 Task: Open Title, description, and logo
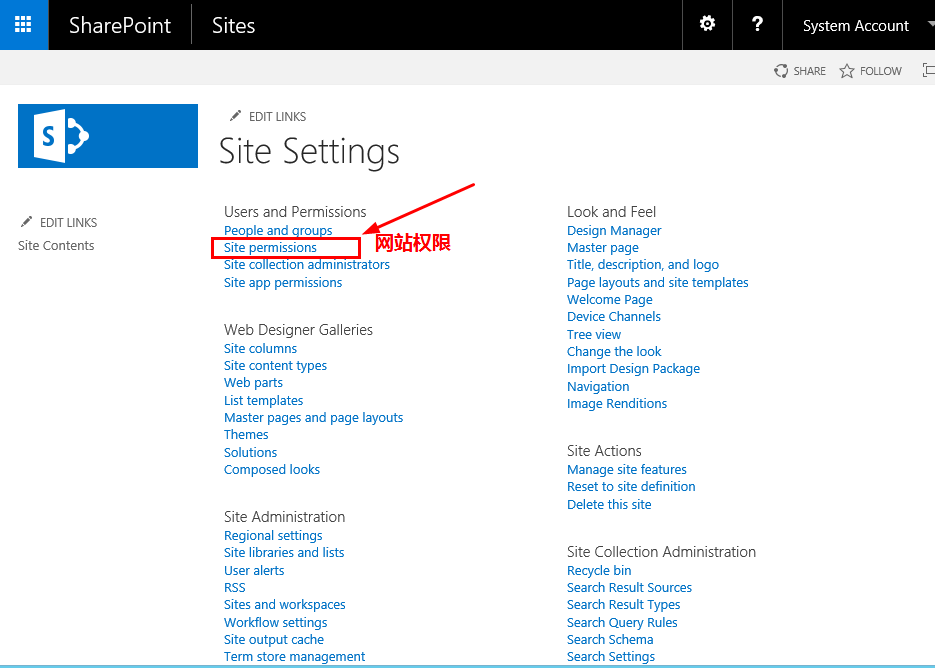[x=643, y=264]
